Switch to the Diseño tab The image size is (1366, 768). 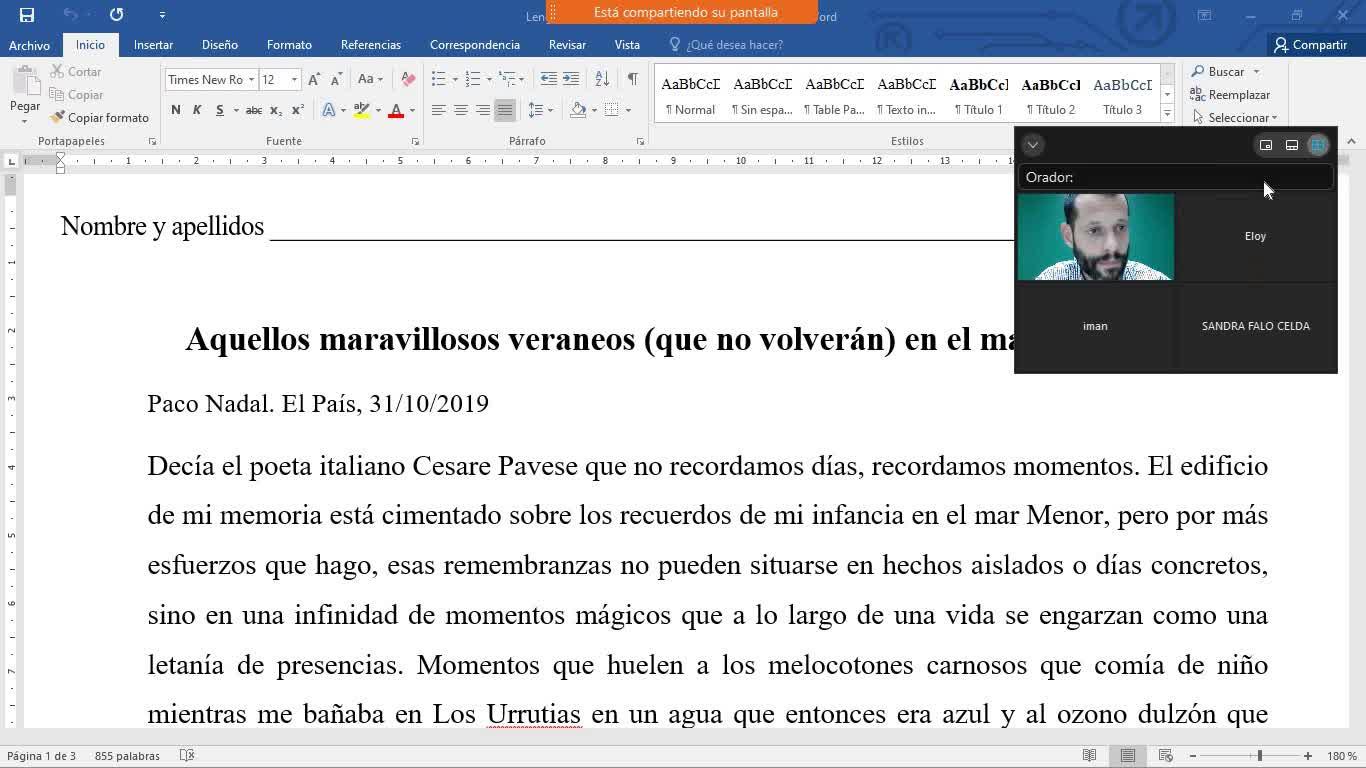[219, 45]
